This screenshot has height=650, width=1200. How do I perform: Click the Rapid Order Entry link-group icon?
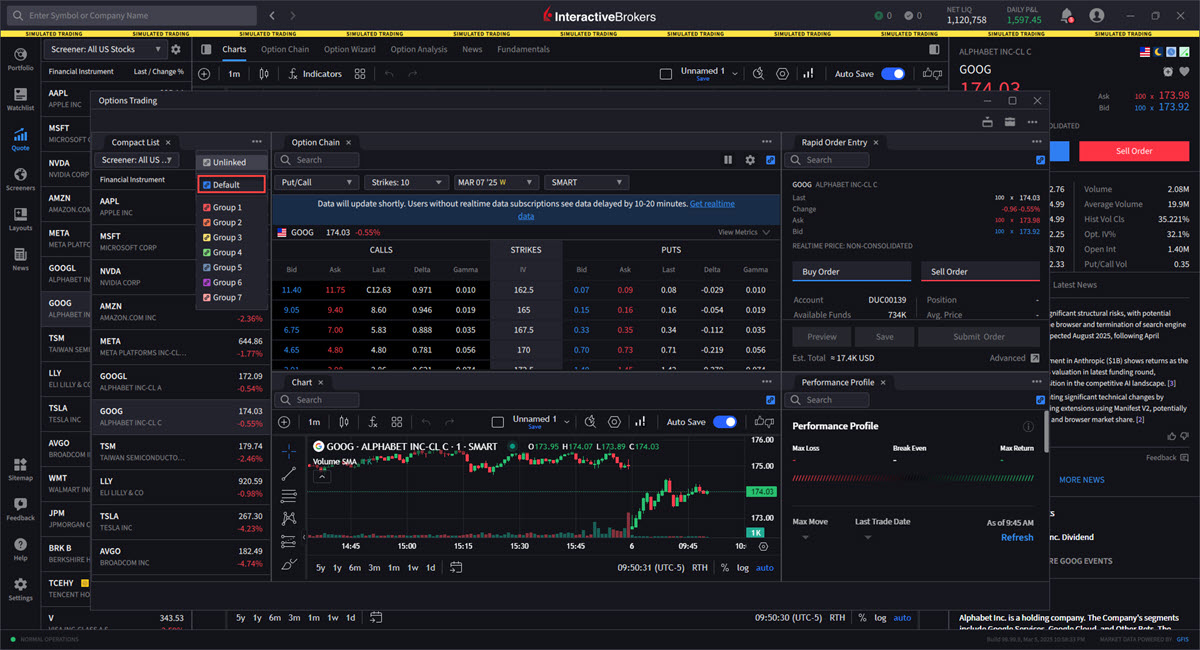pos(1040,160)
